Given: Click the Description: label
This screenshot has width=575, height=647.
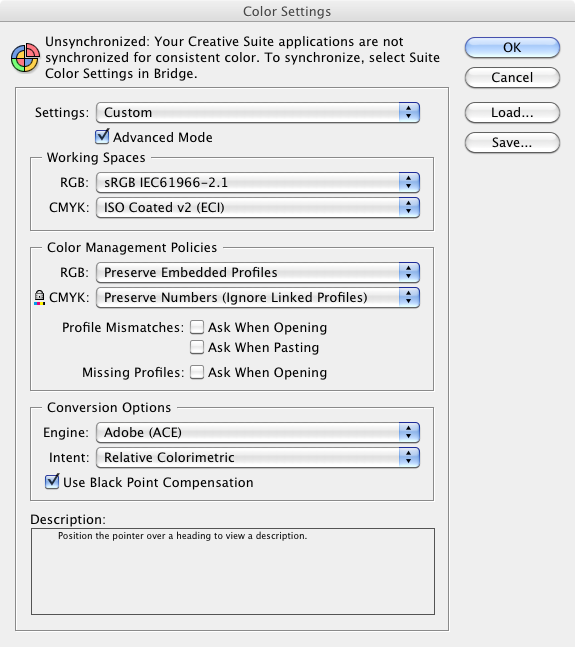Looking at the screenshot, I should click(x=68, y=519).
